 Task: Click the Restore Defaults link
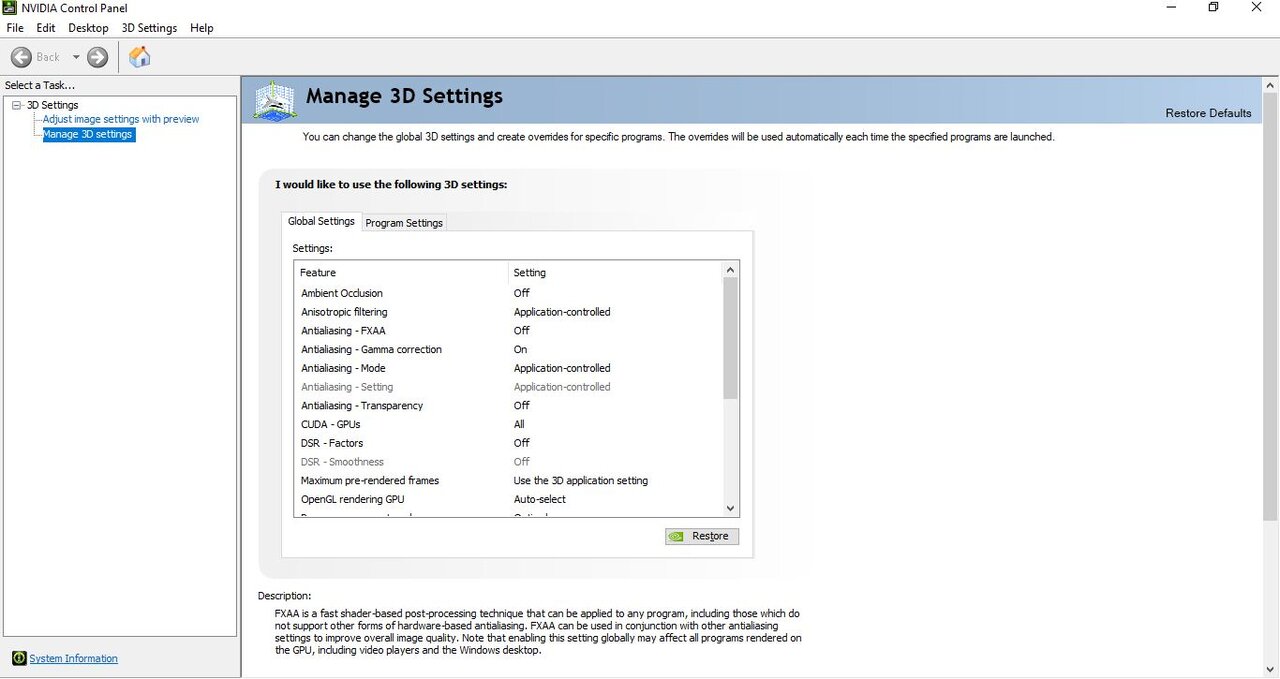tap(1208, 113)
